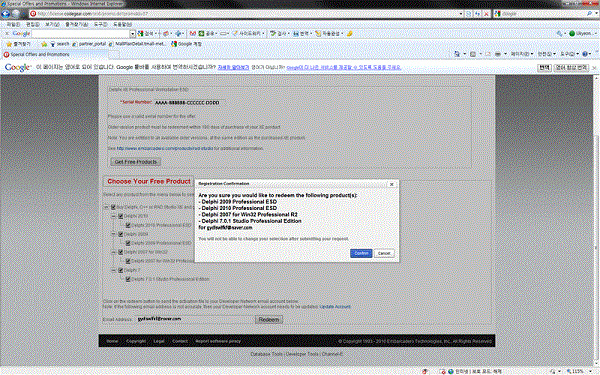
Task: Click the Cancel button in the dialog
Action: point(384,253)
